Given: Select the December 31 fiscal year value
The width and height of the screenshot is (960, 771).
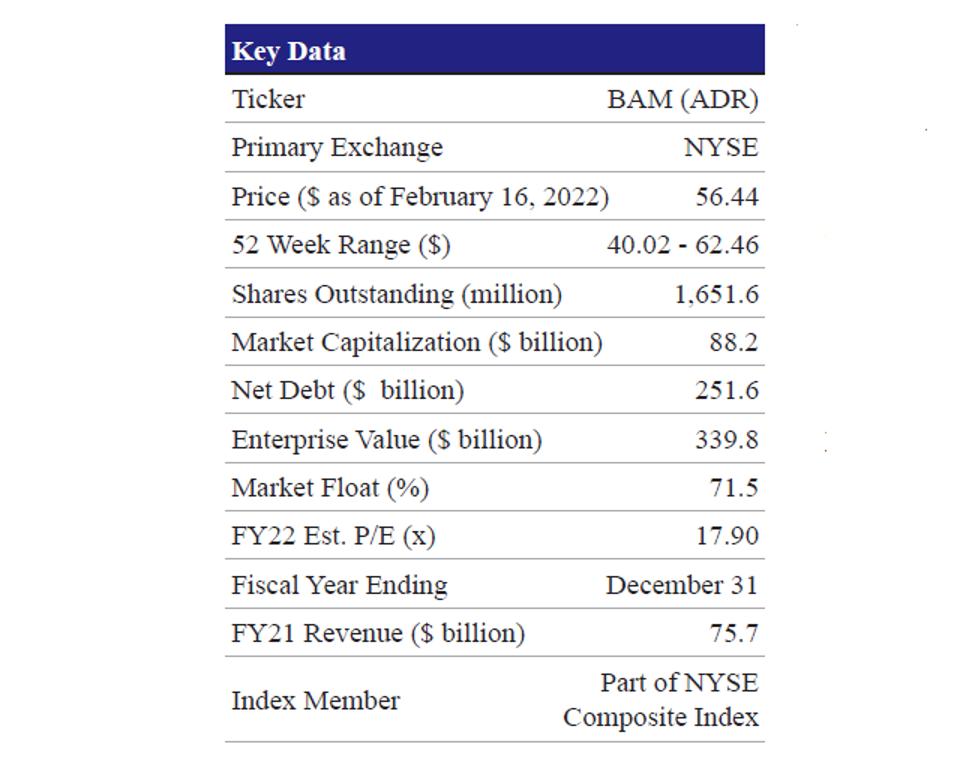Looking at the screenshot, I should tap(682, 585).
